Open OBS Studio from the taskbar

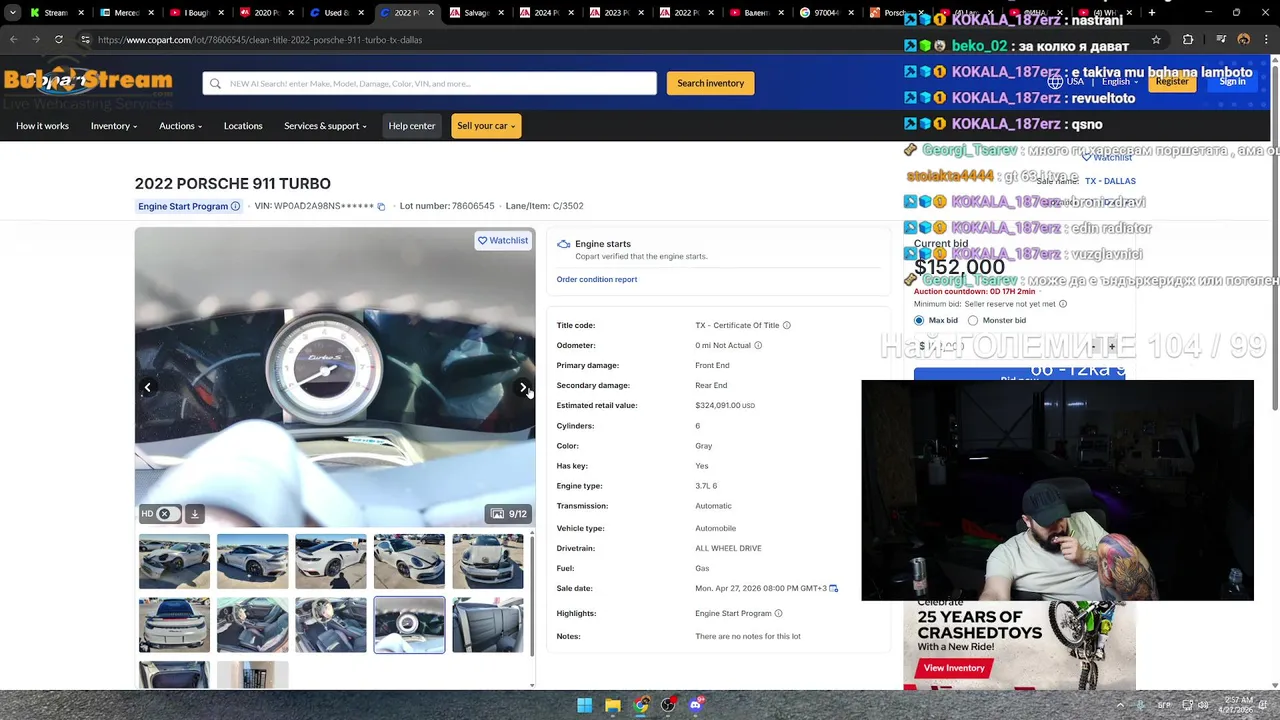(668, 705)
